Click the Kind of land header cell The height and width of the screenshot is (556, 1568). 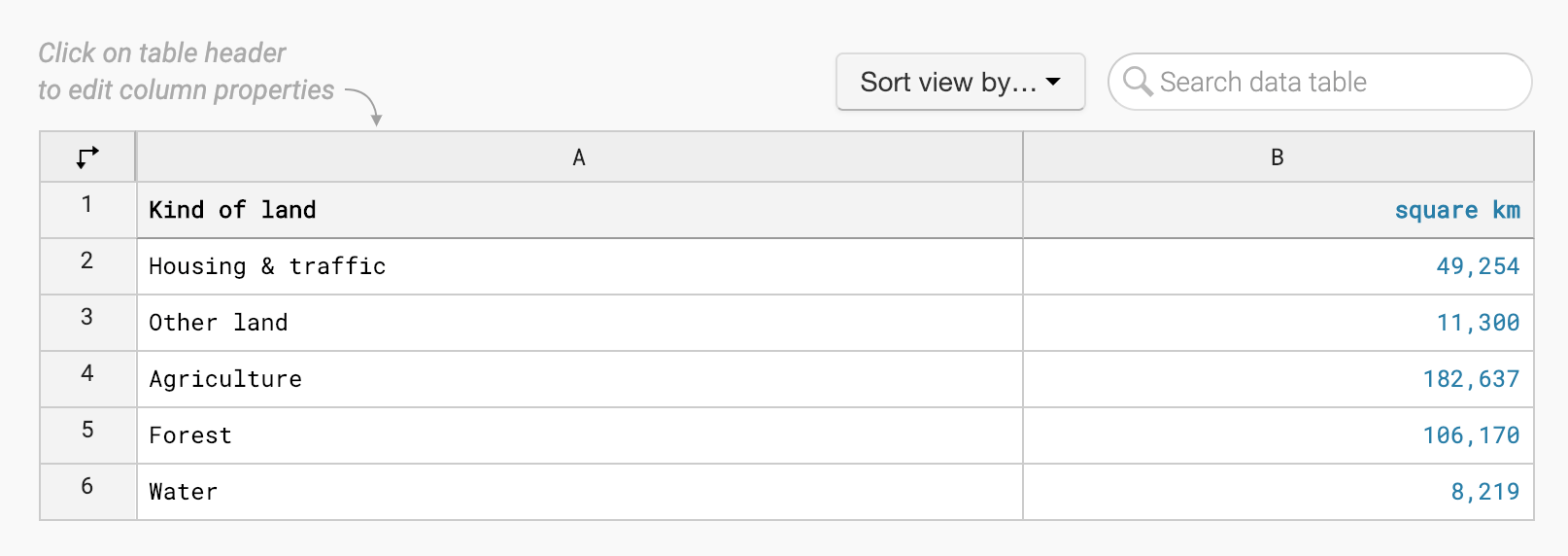(x=579, y=210)
